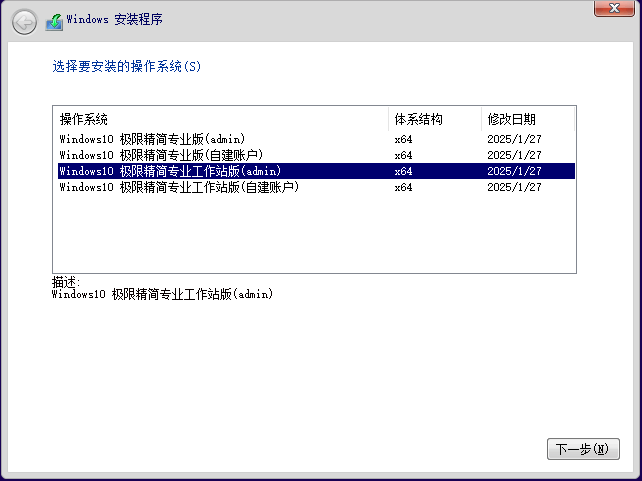Close the Windows 安装程序 window
Viewport: 642px width, 481px height.
tap(614, 8)
